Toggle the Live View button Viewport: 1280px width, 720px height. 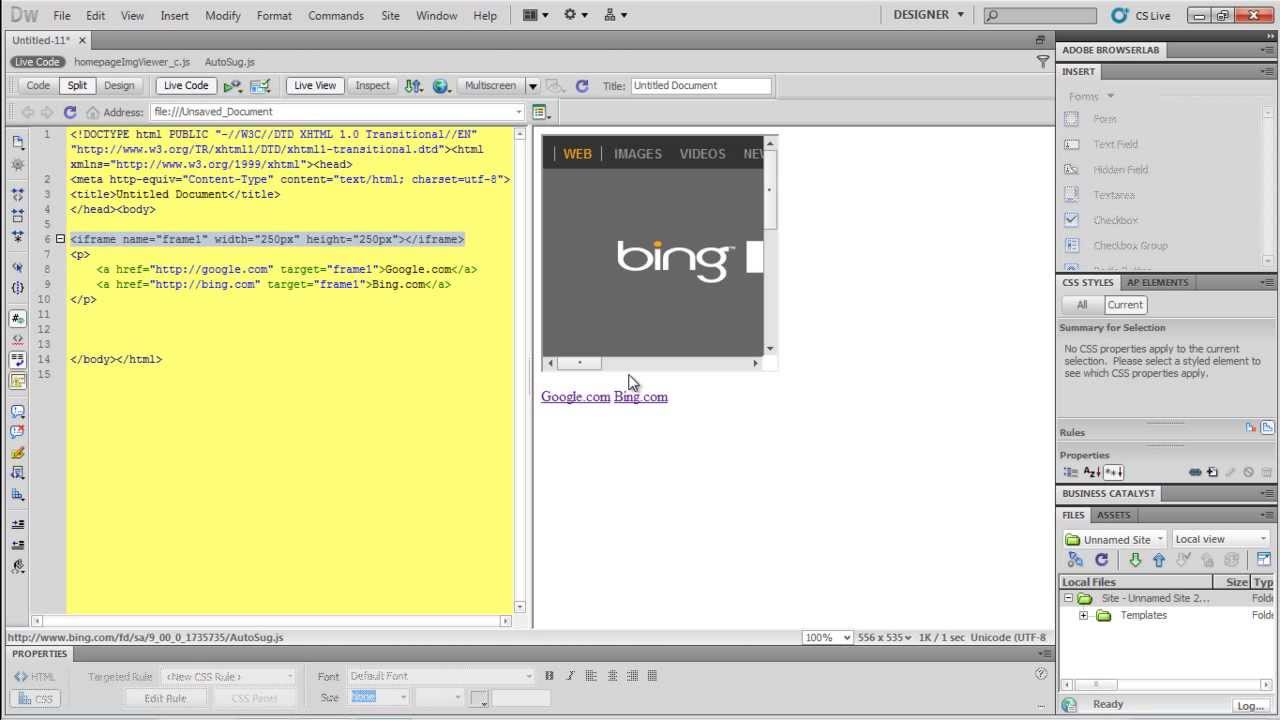click(x=315, y=86)
